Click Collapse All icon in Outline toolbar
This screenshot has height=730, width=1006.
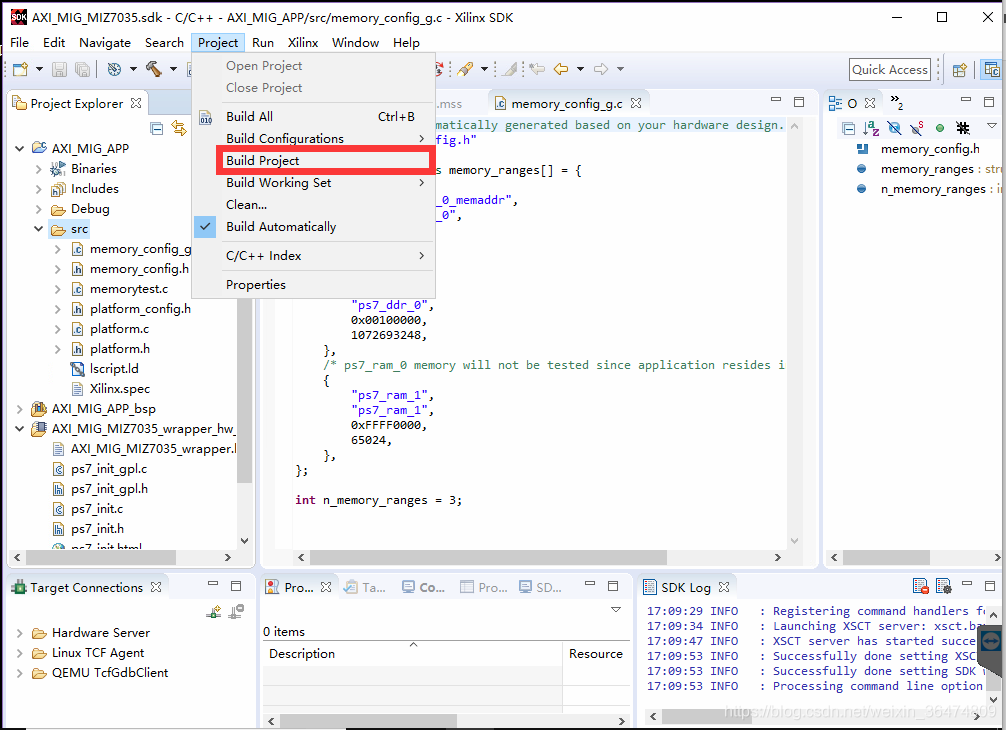point(848,128)
